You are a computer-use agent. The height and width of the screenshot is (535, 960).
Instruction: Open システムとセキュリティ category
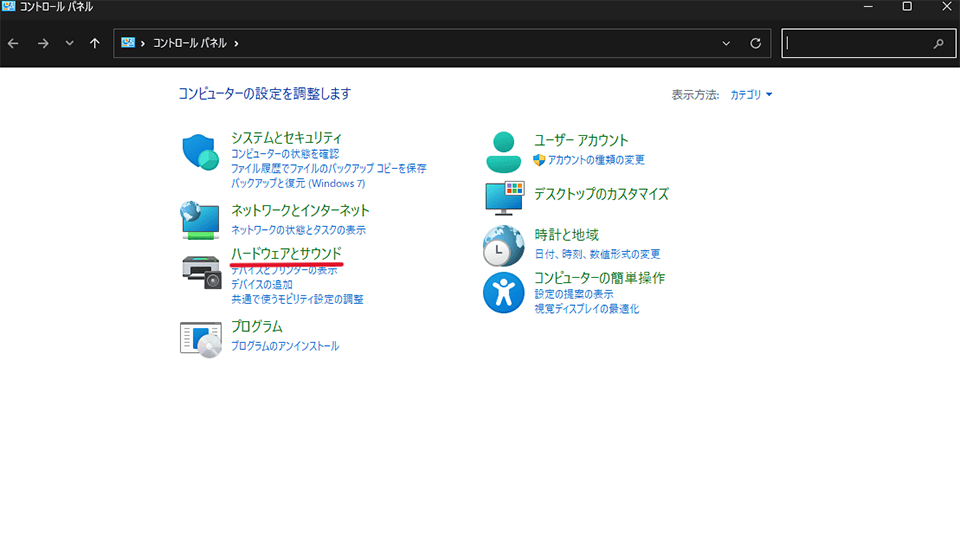[286, 138]
